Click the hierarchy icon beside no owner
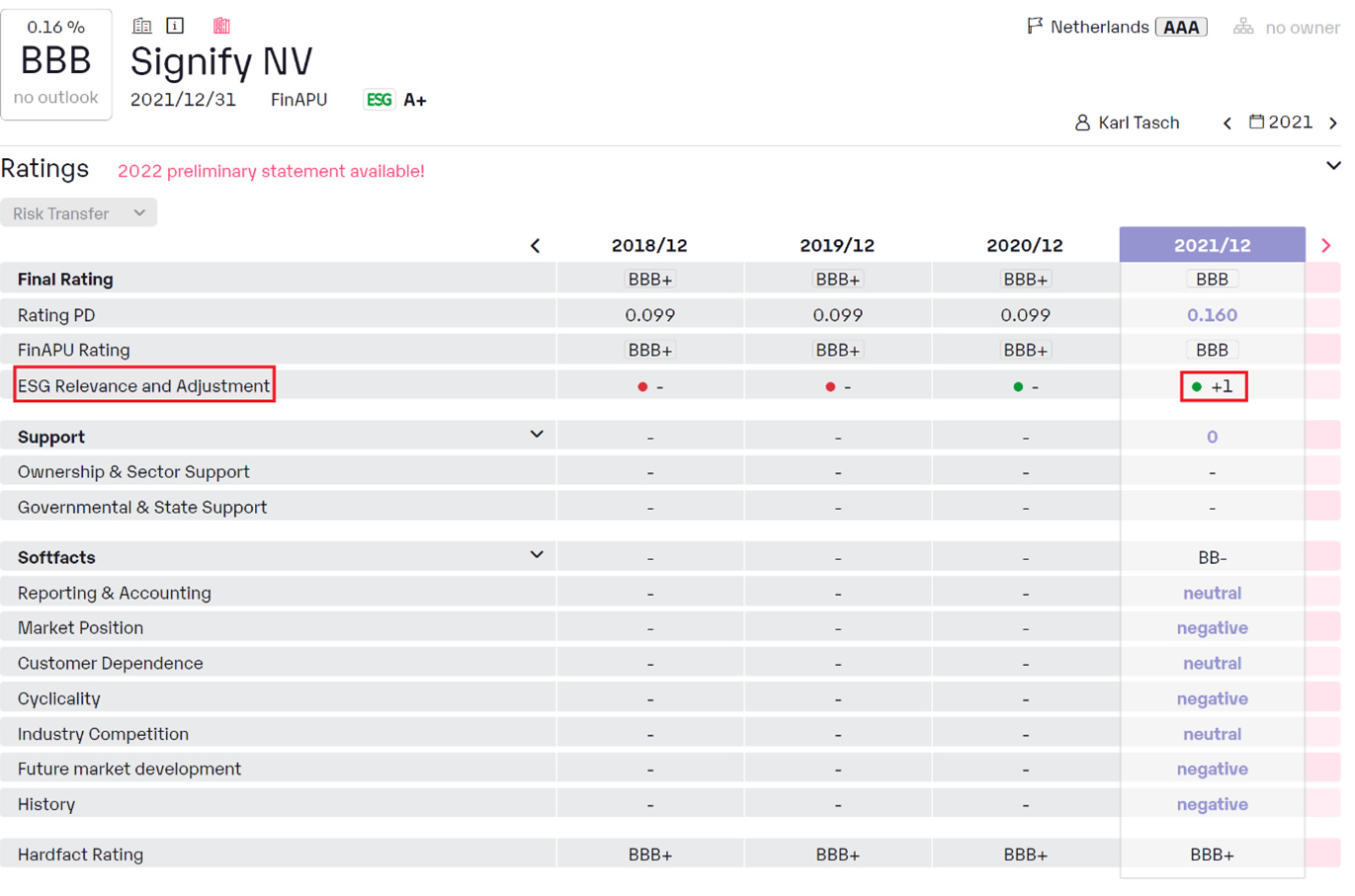 (x=1243, y=27)
